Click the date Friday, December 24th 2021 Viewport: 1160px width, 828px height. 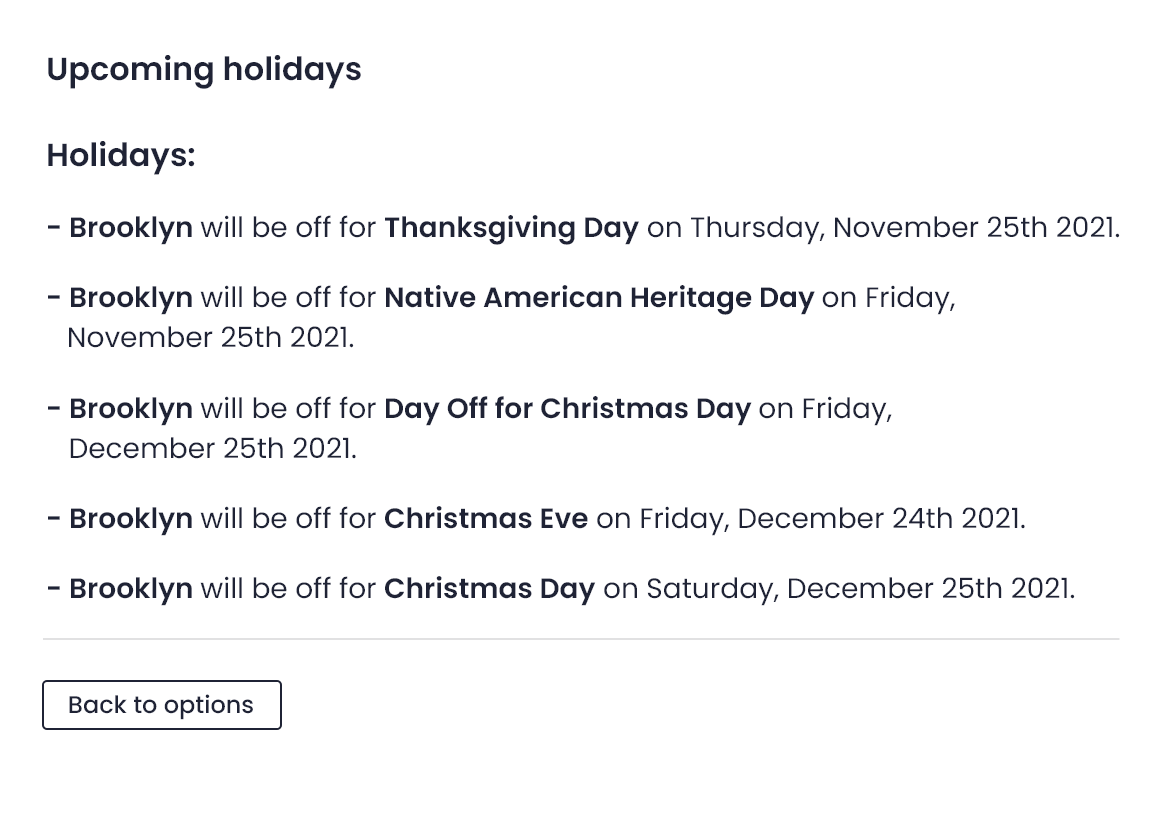click(x=832, y=519)
